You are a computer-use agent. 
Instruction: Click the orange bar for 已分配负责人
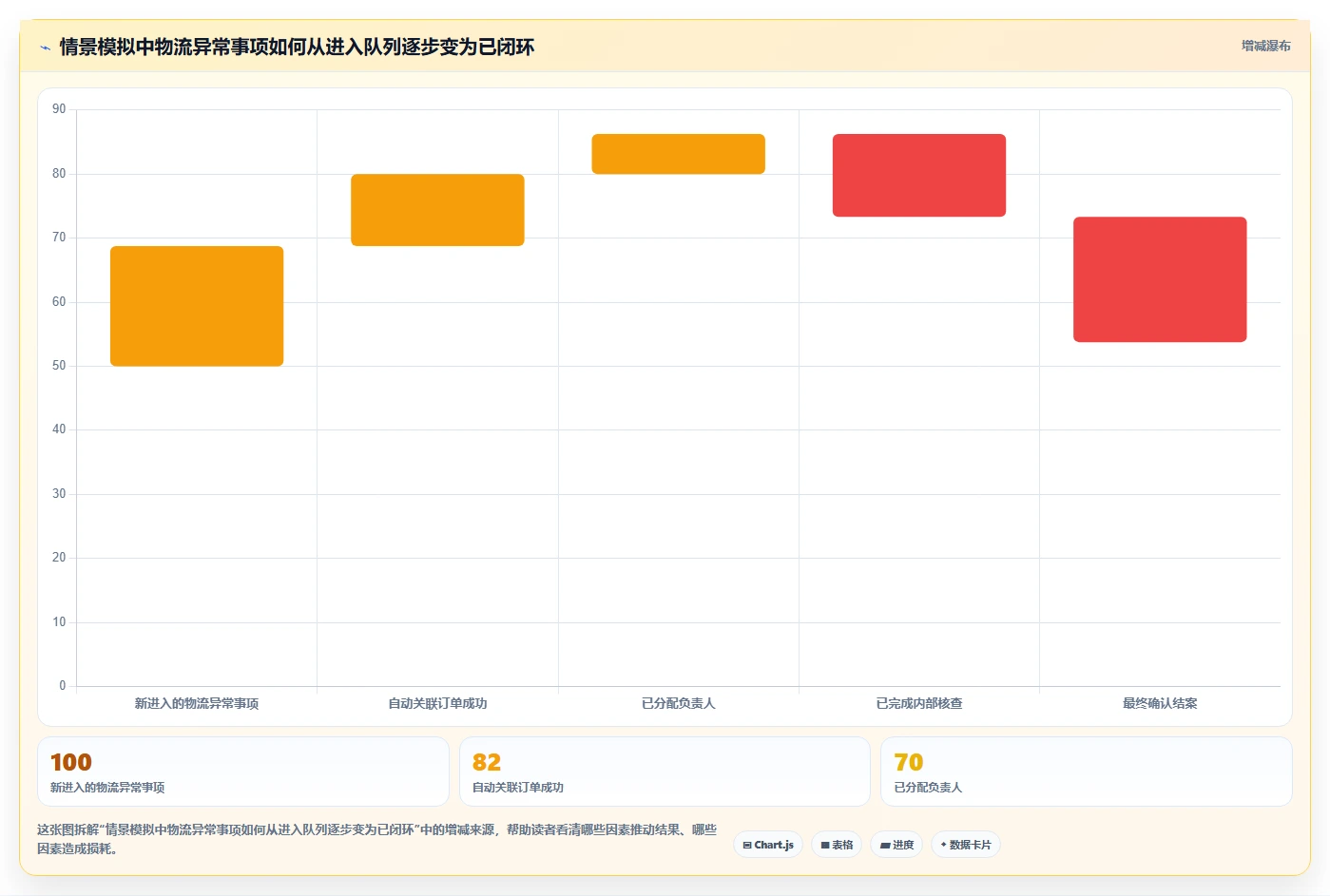[678, 154]
